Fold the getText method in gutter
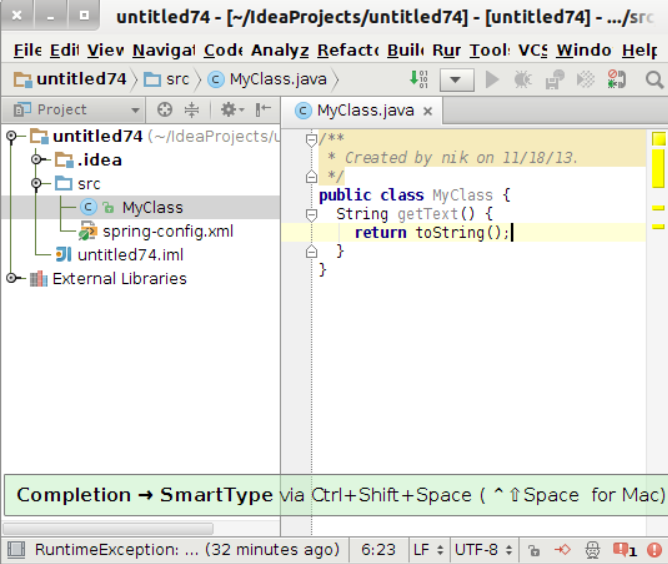This screenshot has width=668, height=564. [311, 214]
